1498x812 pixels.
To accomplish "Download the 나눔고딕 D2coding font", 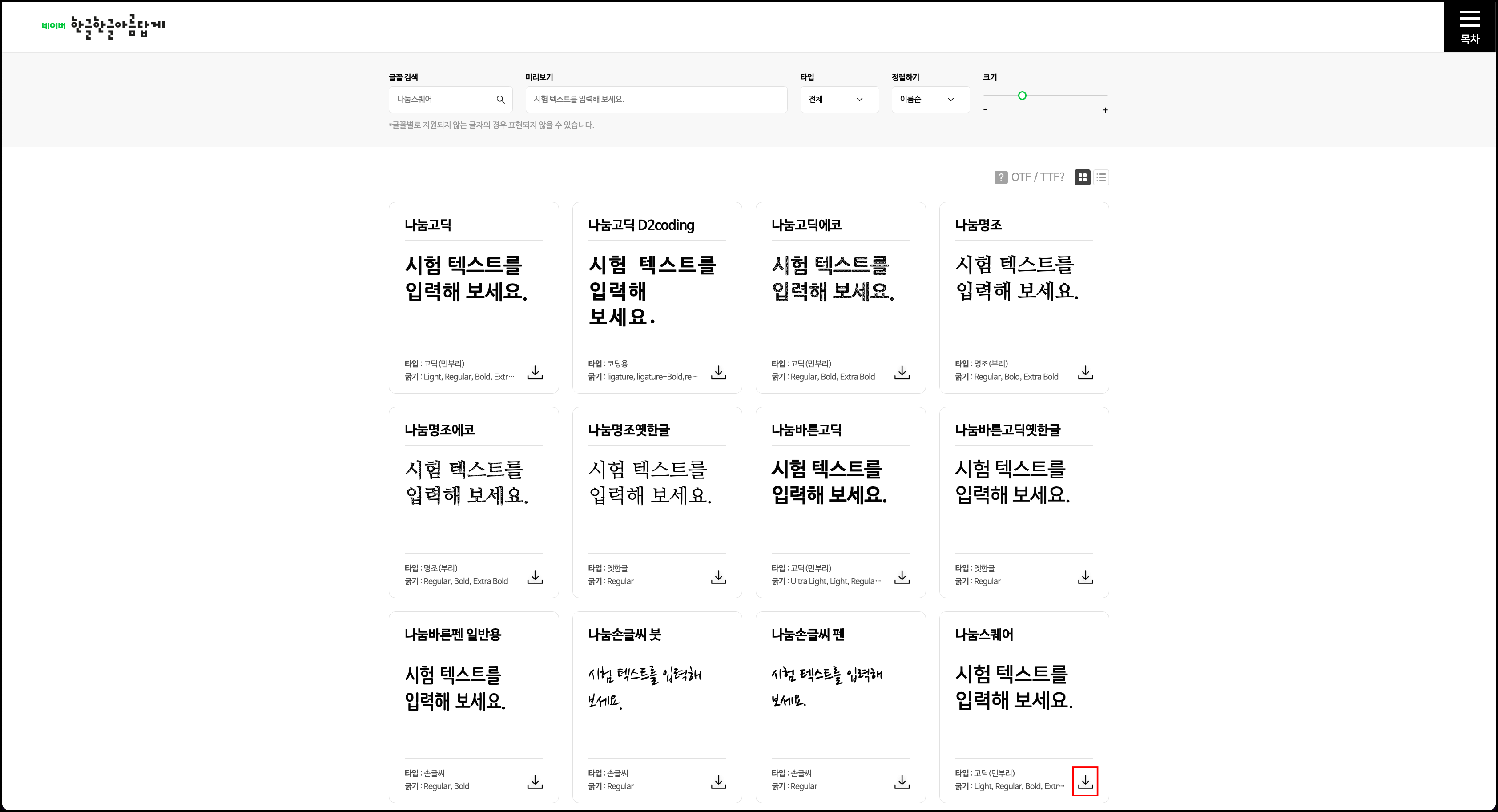I will click(718, 372).
